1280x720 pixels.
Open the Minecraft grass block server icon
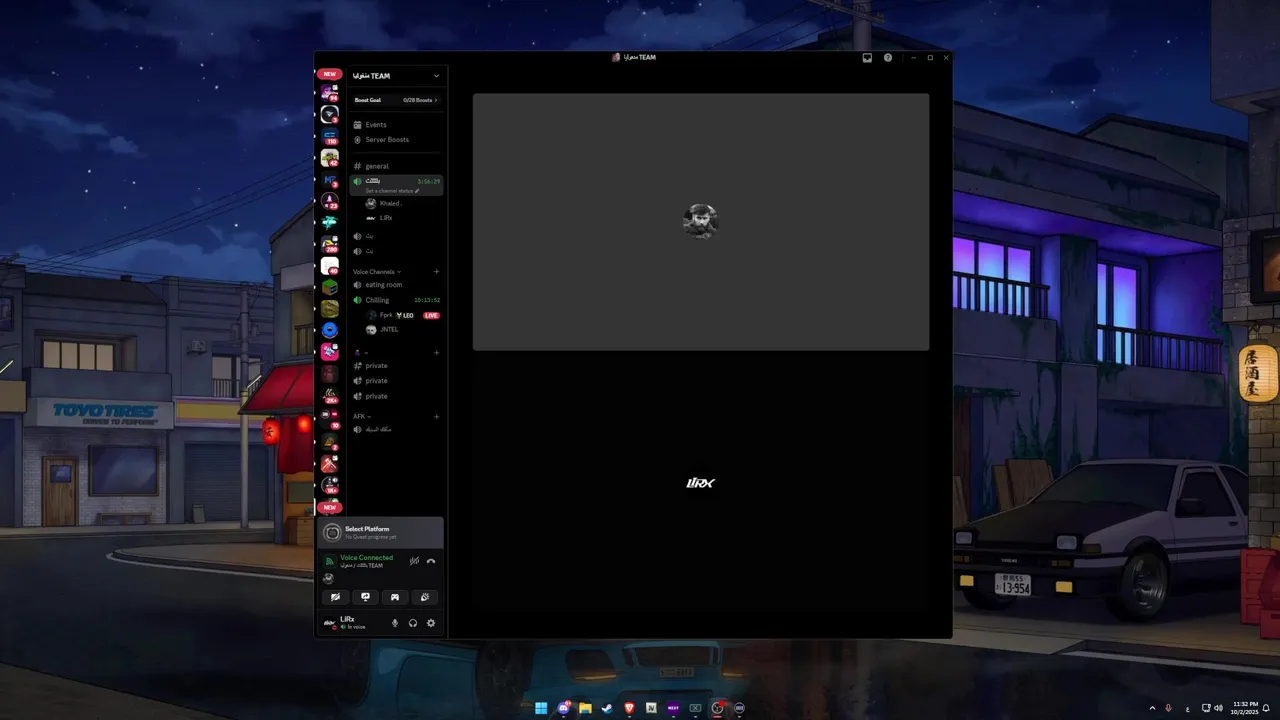(x=329, y=288)
